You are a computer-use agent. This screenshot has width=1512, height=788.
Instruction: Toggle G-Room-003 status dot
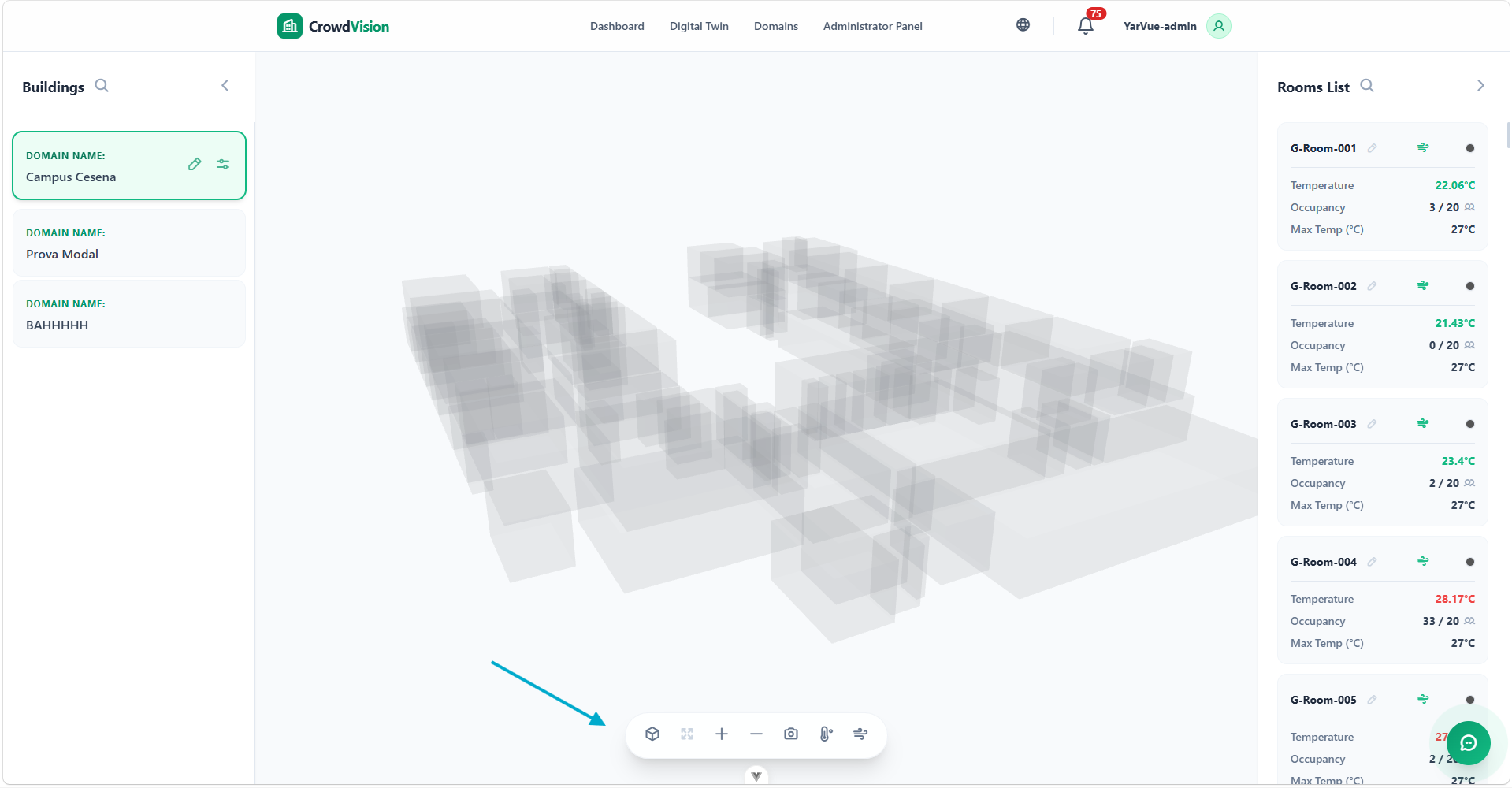[1470, 424]
